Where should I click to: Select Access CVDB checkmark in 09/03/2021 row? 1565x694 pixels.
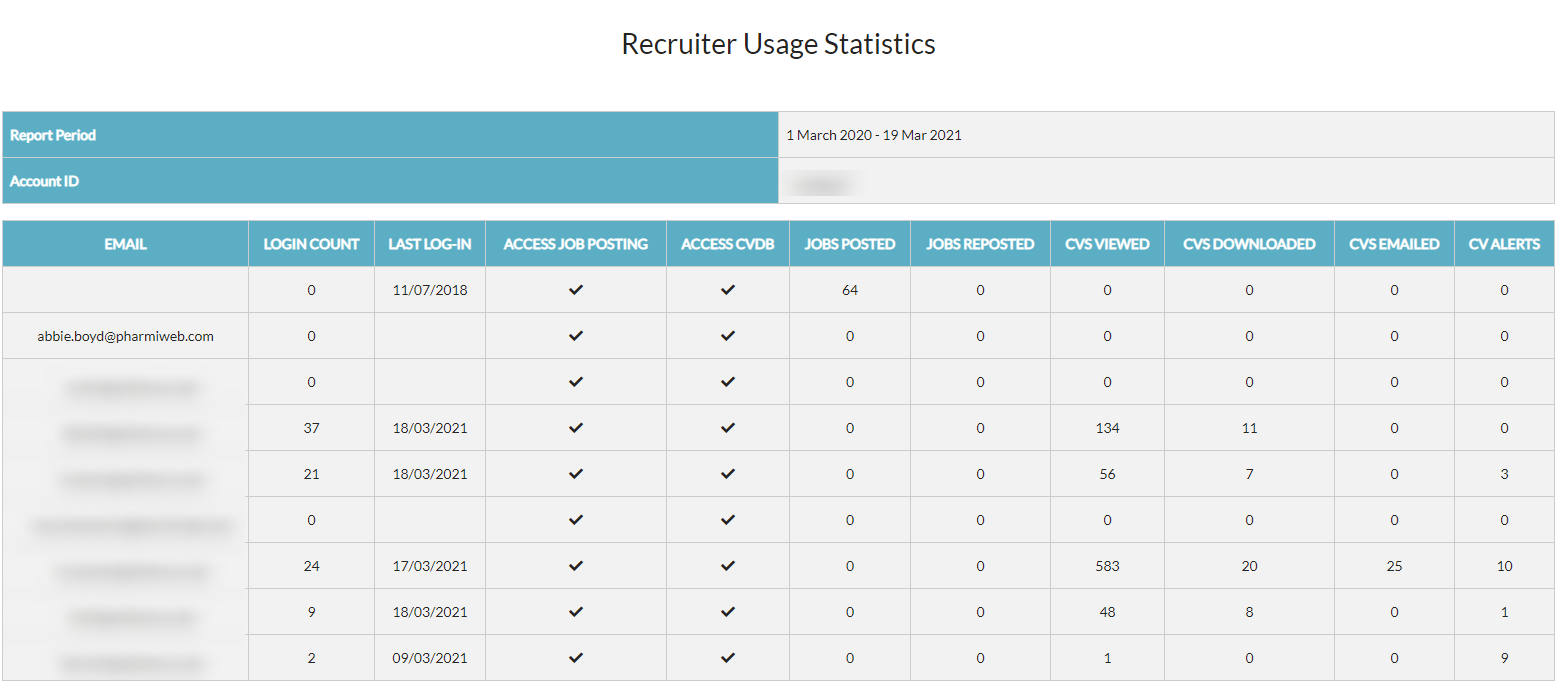728,658
